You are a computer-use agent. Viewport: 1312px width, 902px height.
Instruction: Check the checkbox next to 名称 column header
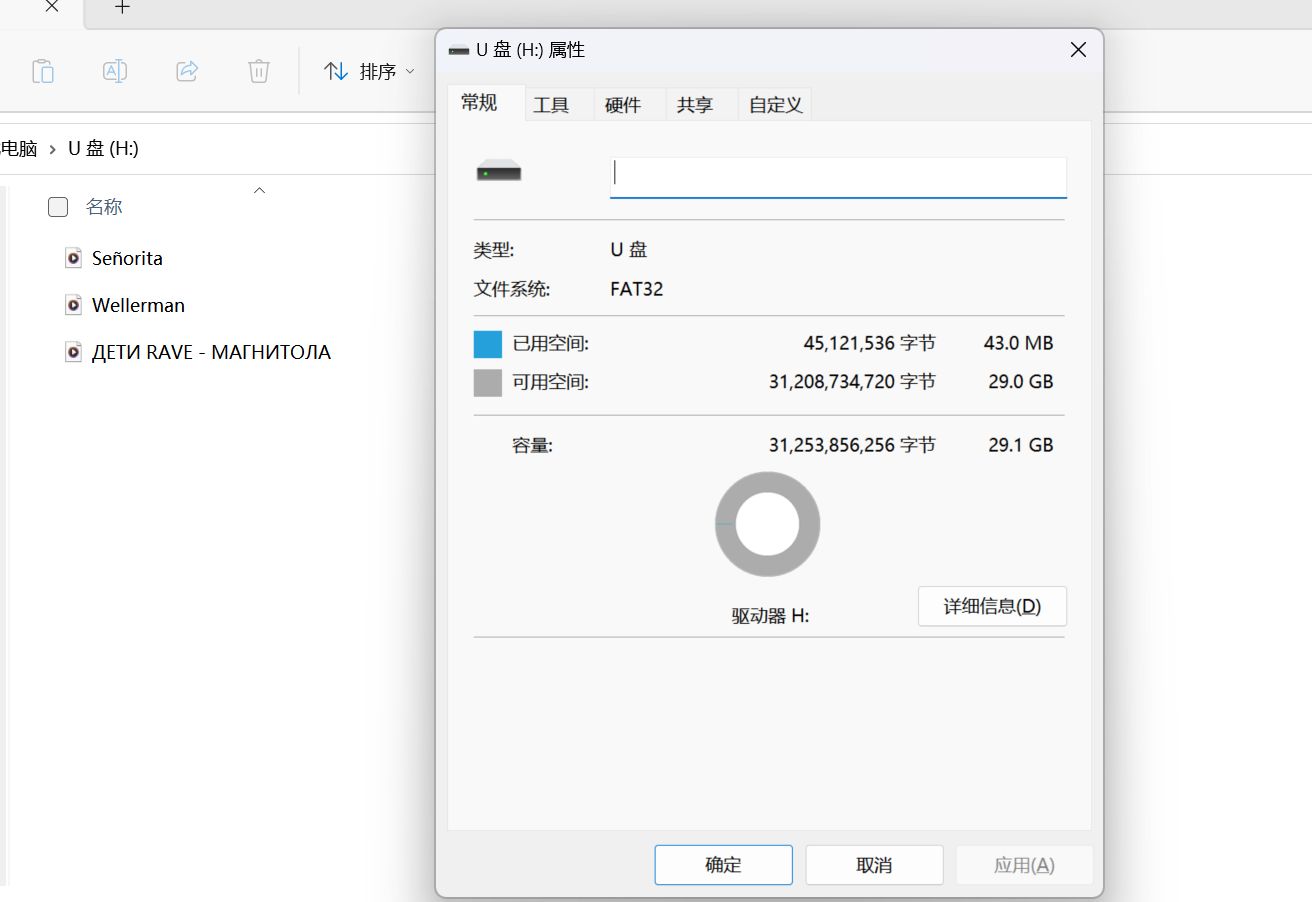click(57, 207)
